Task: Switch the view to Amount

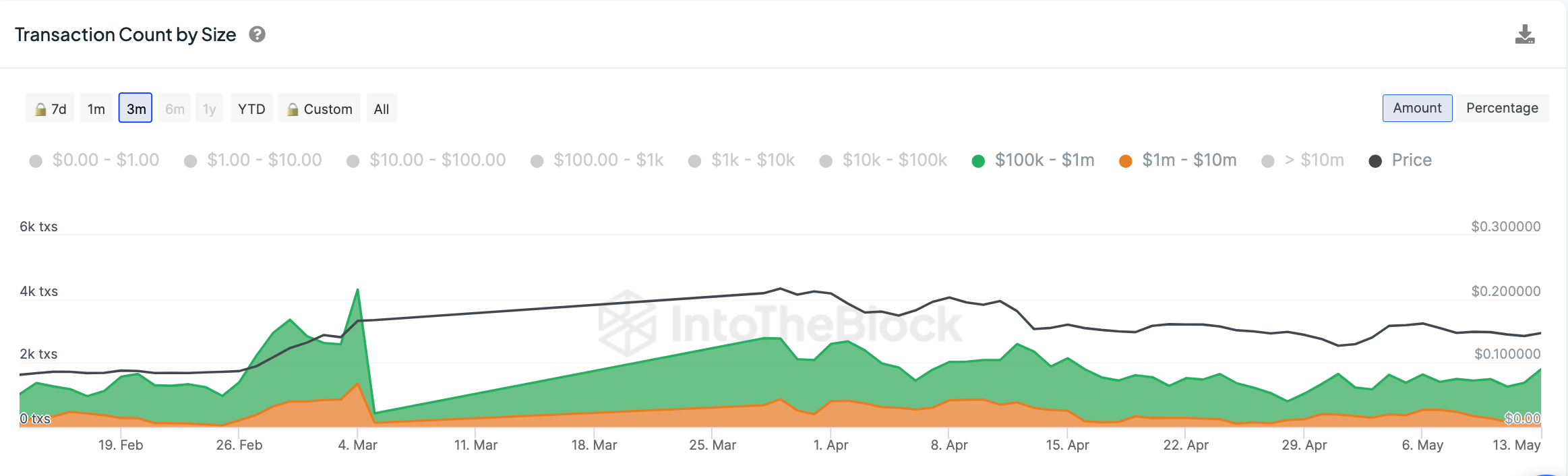Action: click(1417, 108)
